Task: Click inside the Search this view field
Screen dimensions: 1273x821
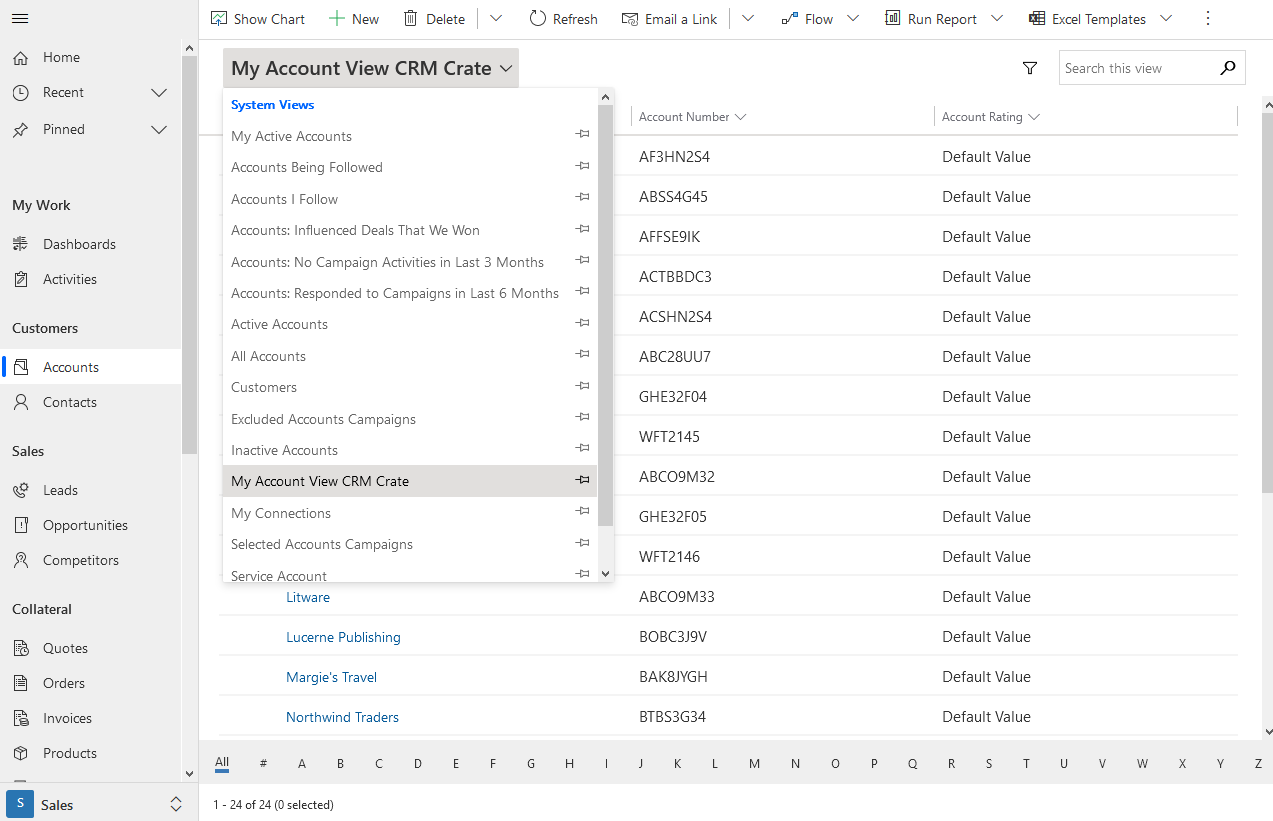Action: pyautogui.click(x=1140, y=67)
